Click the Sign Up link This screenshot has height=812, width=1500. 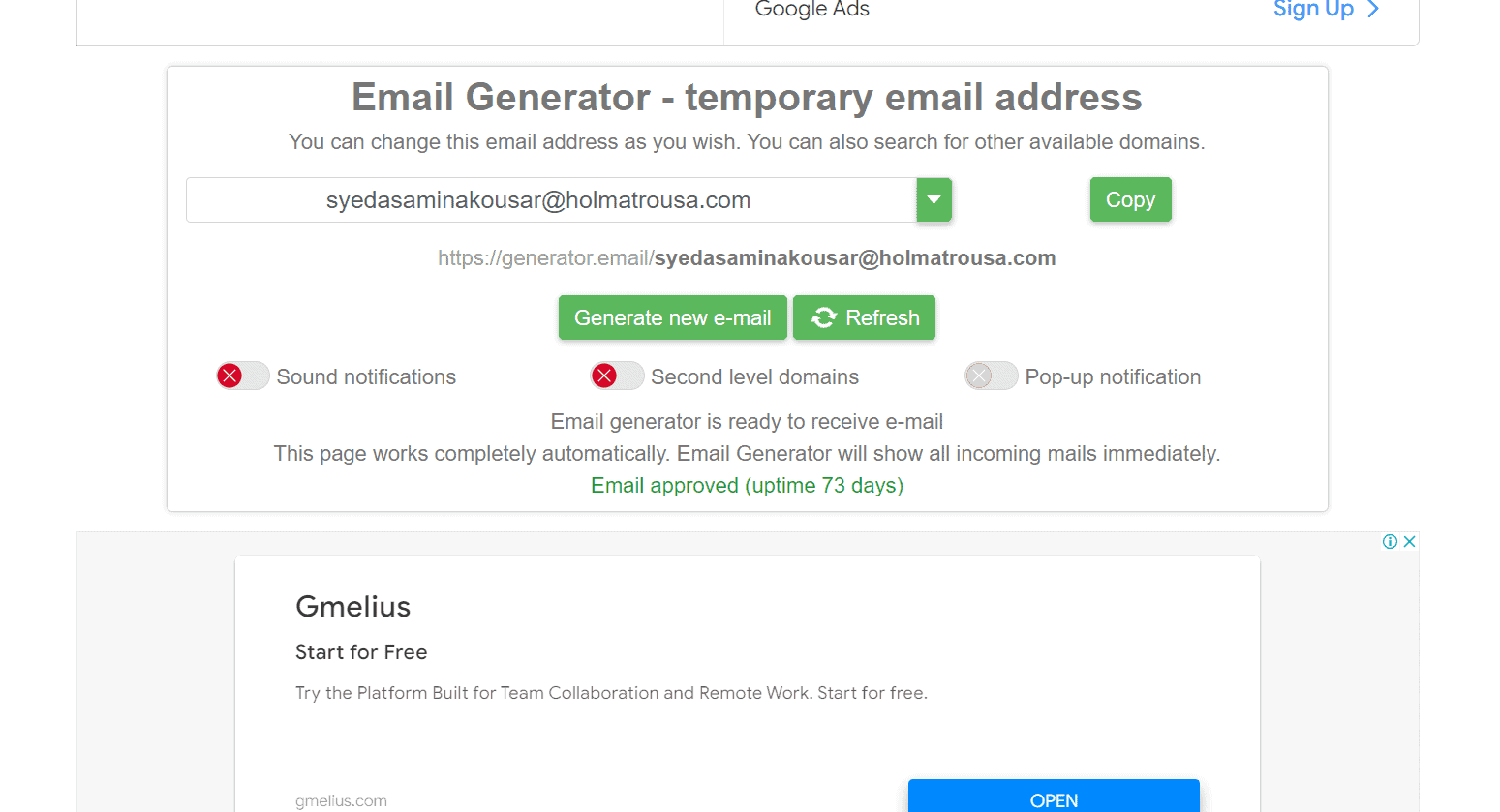click(1313, 10)
